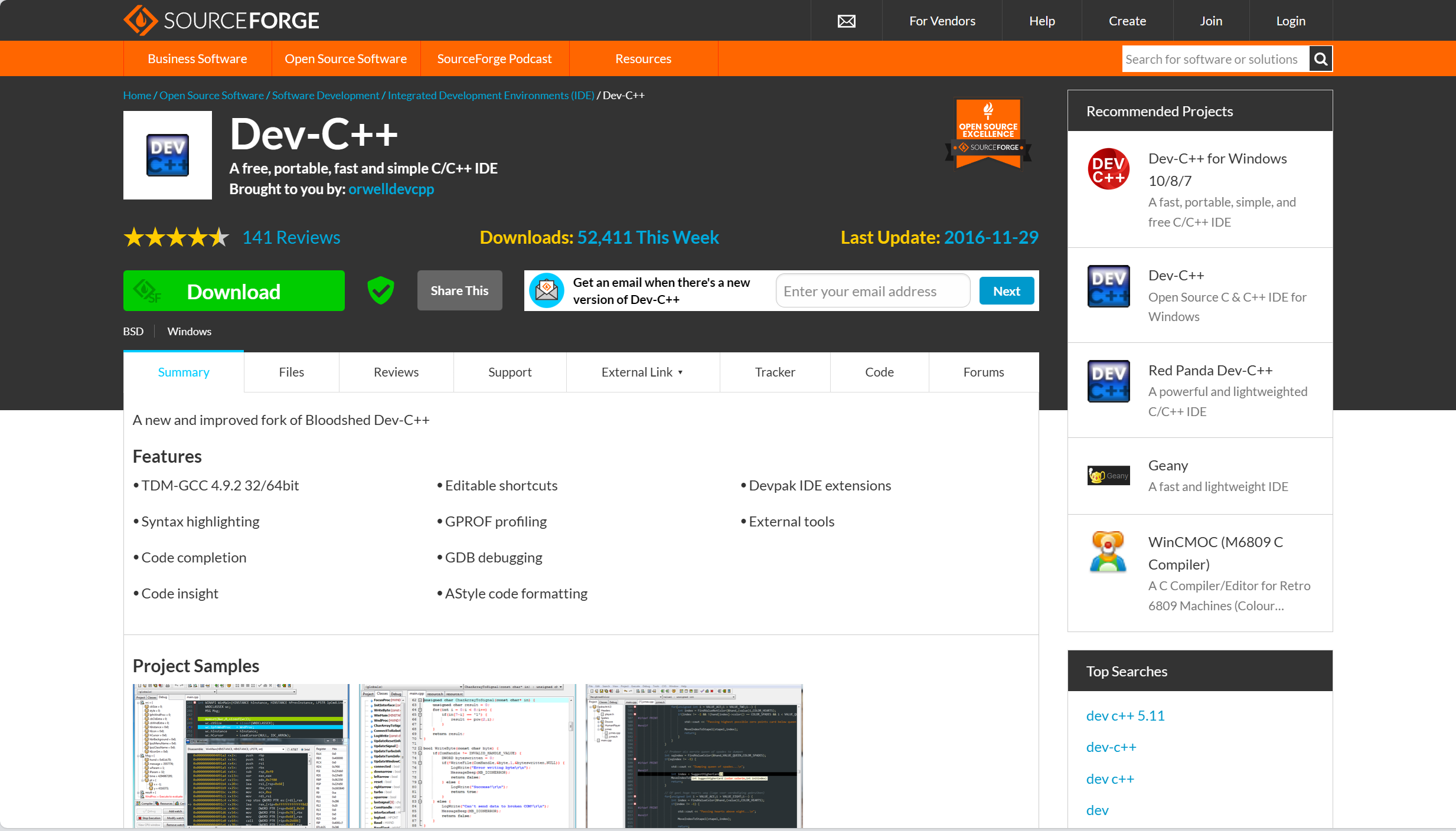Click the red Dev-C++ for Windows icon
Viewport: 1456px width, 831px height.
point(1108,169)
